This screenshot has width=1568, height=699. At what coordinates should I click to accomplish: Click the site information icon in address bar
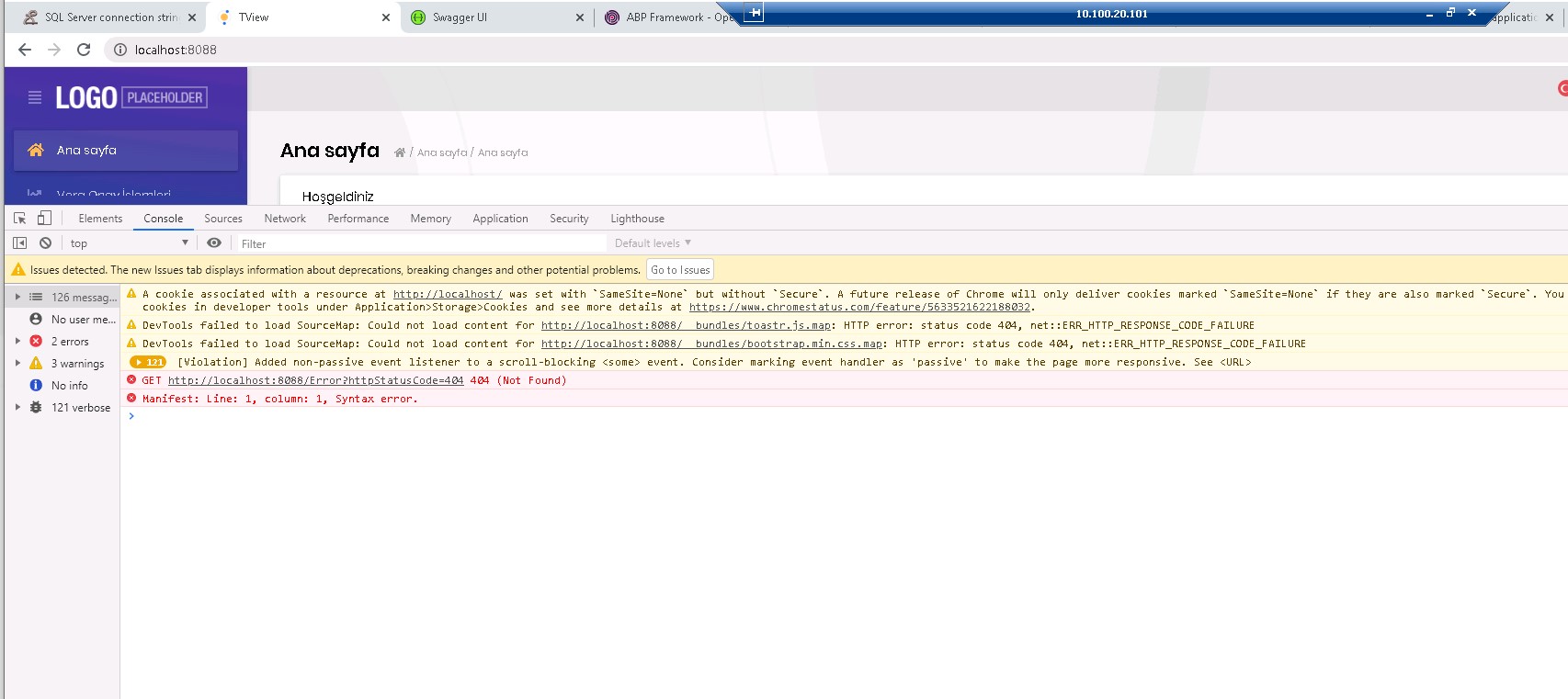120,50
